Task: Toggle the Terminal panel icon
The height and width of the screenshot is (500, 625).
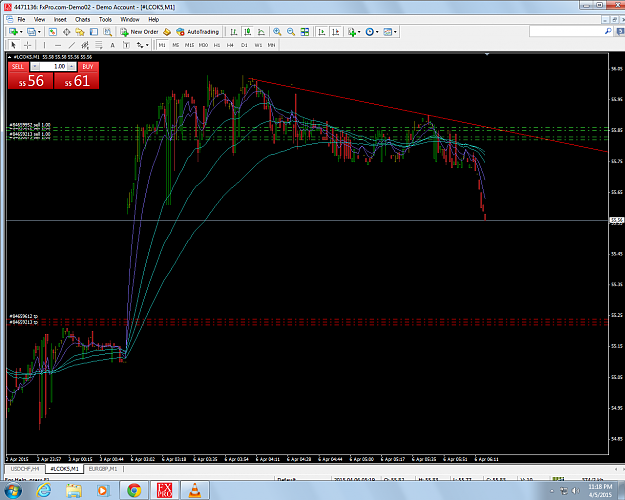Action: pyautogui.click(x=94, y=32)
